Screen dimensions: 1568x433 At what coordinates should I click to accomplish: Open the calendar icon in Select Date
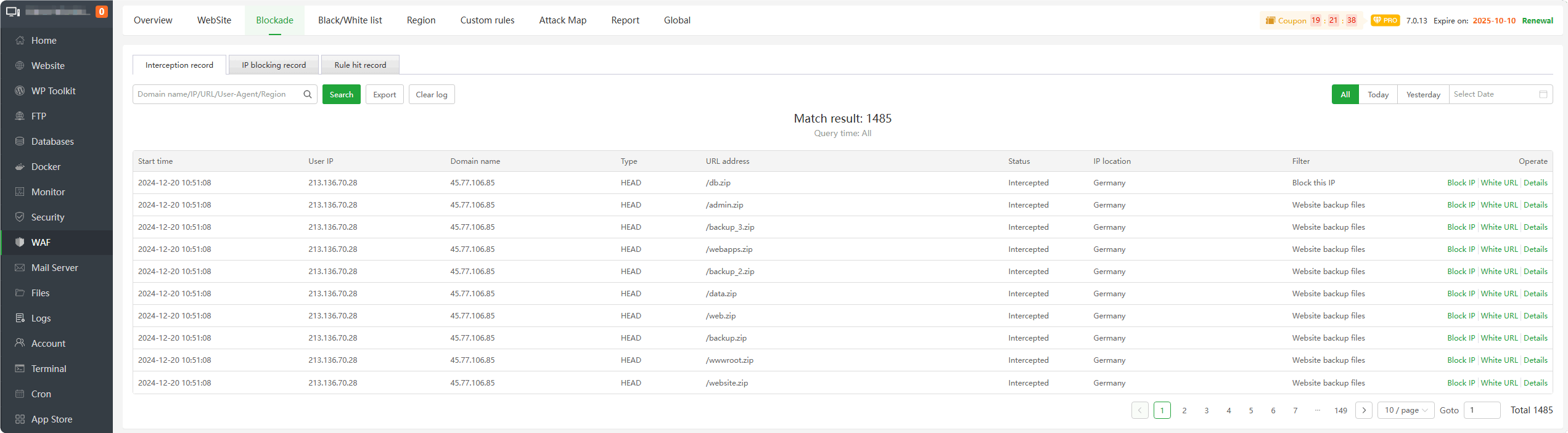coord(1543,94)
